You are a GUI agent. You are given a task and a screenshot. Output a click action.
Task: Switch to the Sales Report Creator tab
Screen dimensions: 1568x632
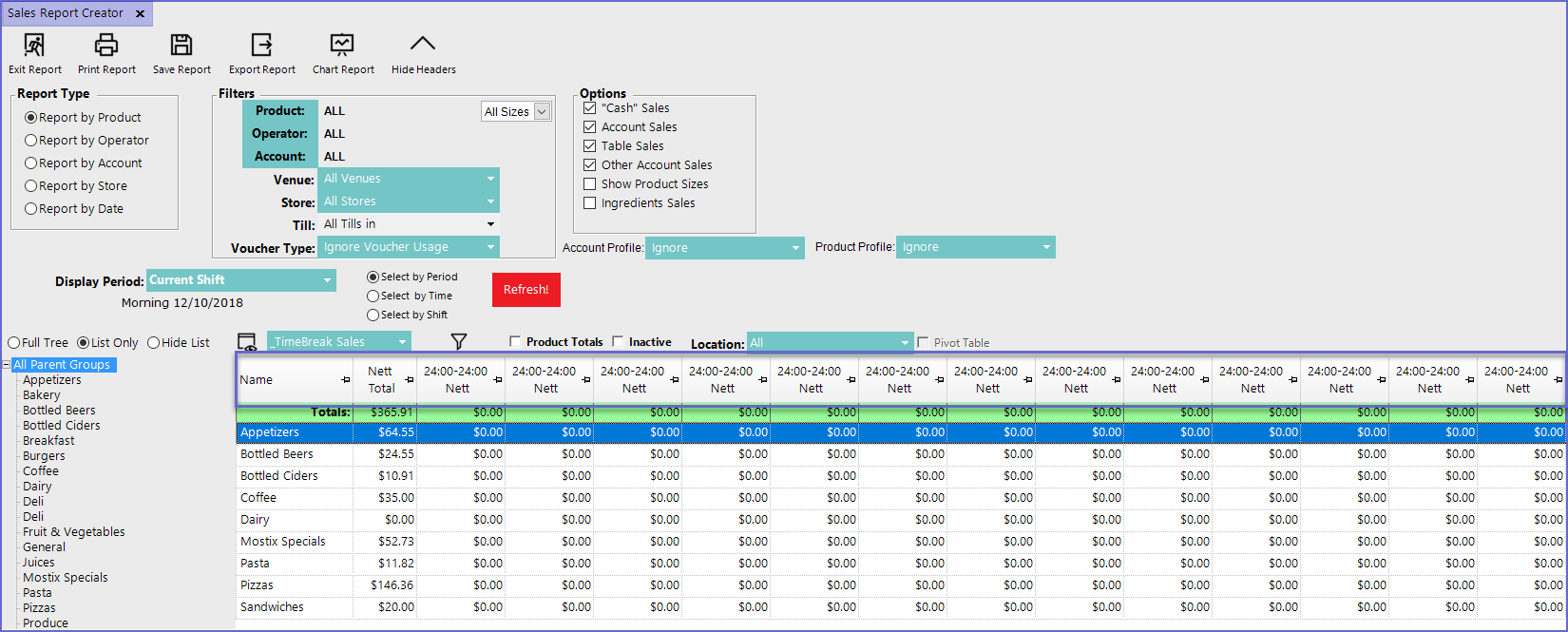click(x=66, y=13)
